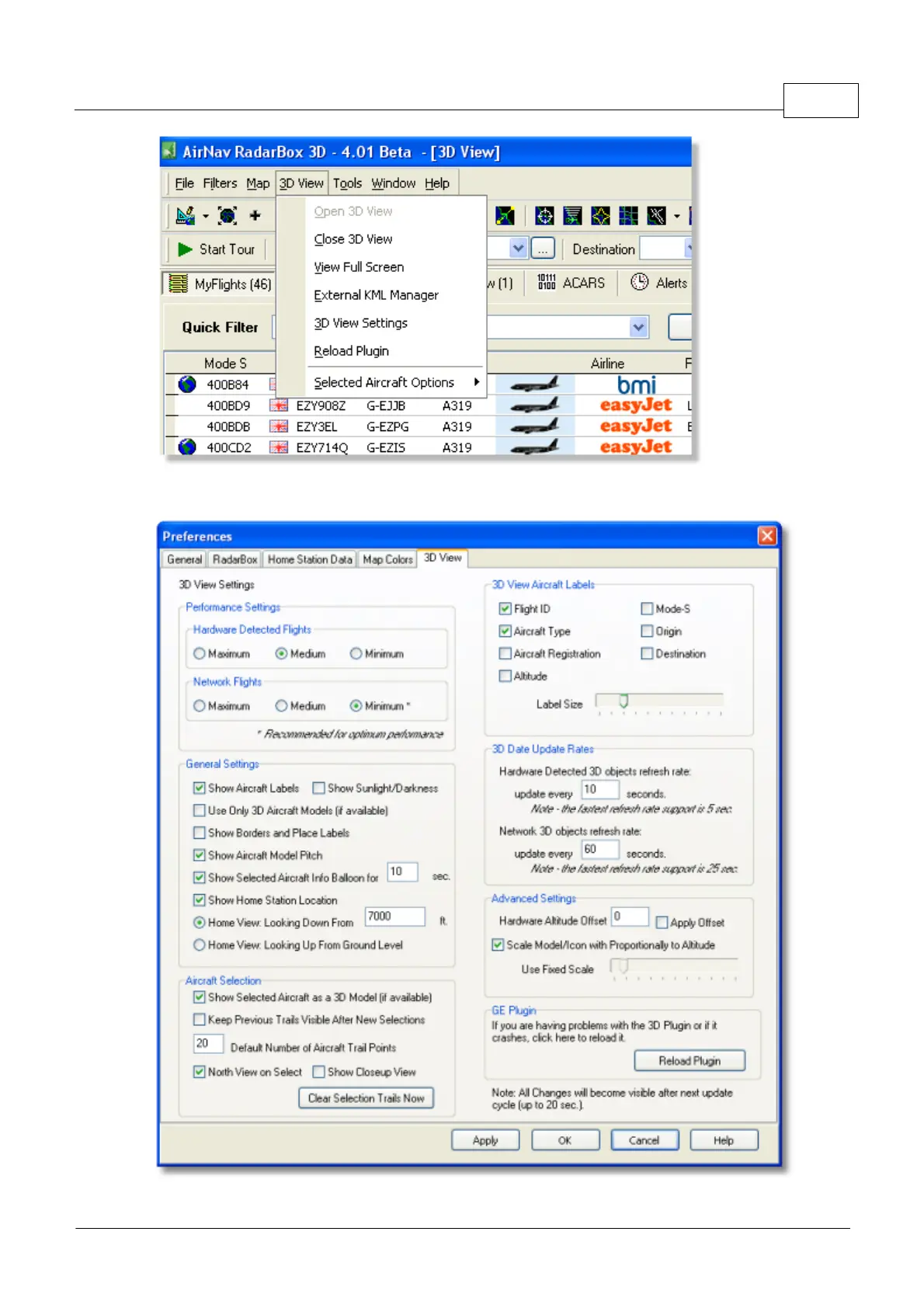The height and width of the screenshot is (1308, 924).
Task: Close the Preferences dialog with red X
Action: [x=767, y=536]
